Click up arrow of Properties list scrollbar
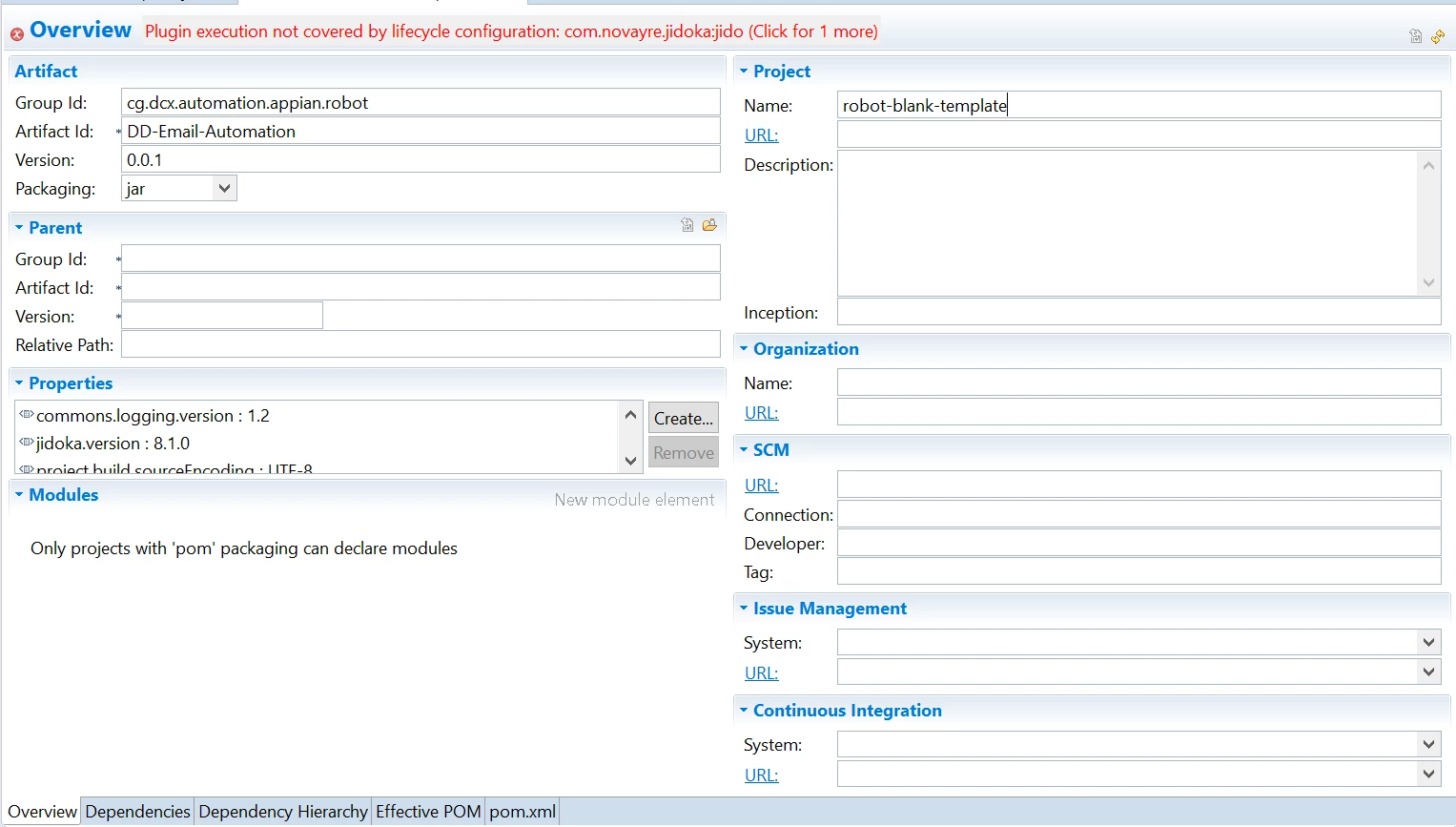This screenshot has width=1456, height=827. [x=630, y=414]
